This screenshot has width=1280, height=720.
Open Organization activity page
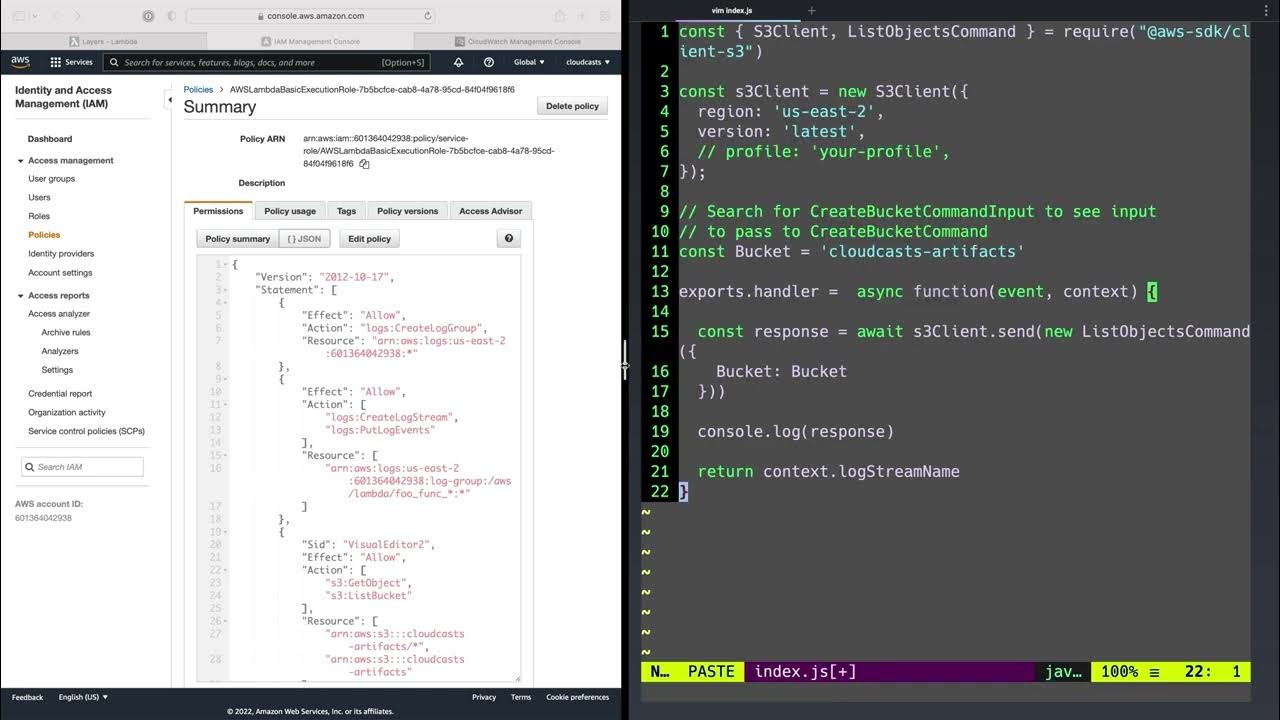[67, 412]
